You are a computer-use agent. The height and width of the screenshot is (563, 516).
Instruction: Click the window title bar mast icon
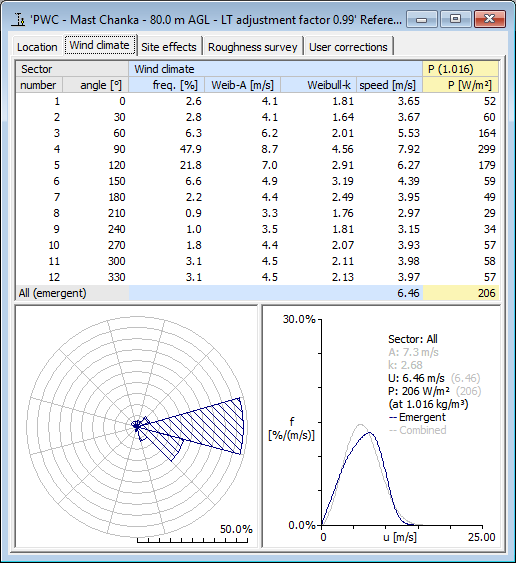click(x=18, y=20)
